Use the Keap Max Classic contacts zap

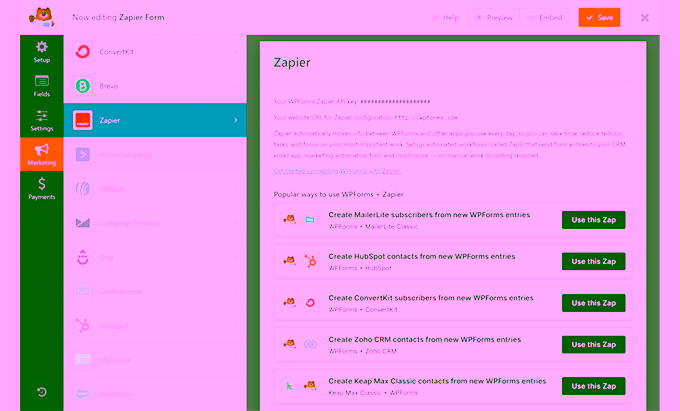point(594,386)
